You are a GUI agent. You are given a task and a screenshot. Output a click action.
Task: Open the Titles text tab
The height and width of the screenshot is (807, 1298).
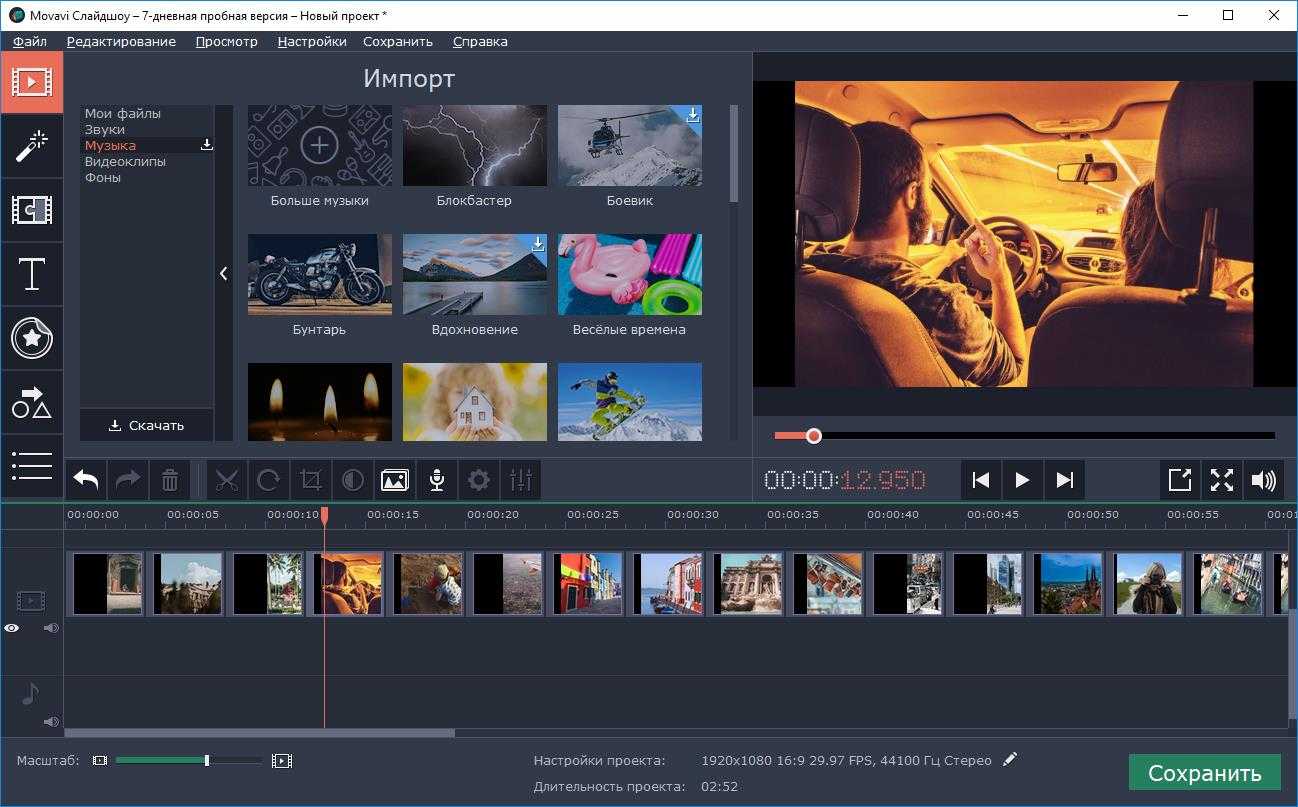(x=32, y=274)
